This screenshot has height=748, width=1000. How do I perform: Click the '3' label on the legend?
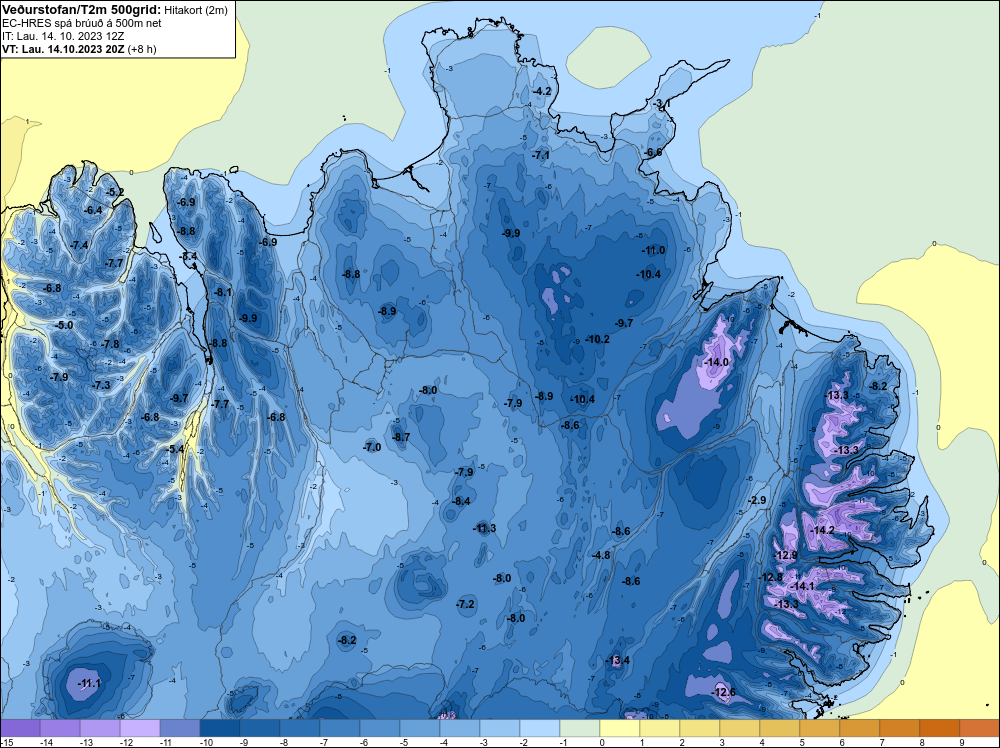(721, 743)
